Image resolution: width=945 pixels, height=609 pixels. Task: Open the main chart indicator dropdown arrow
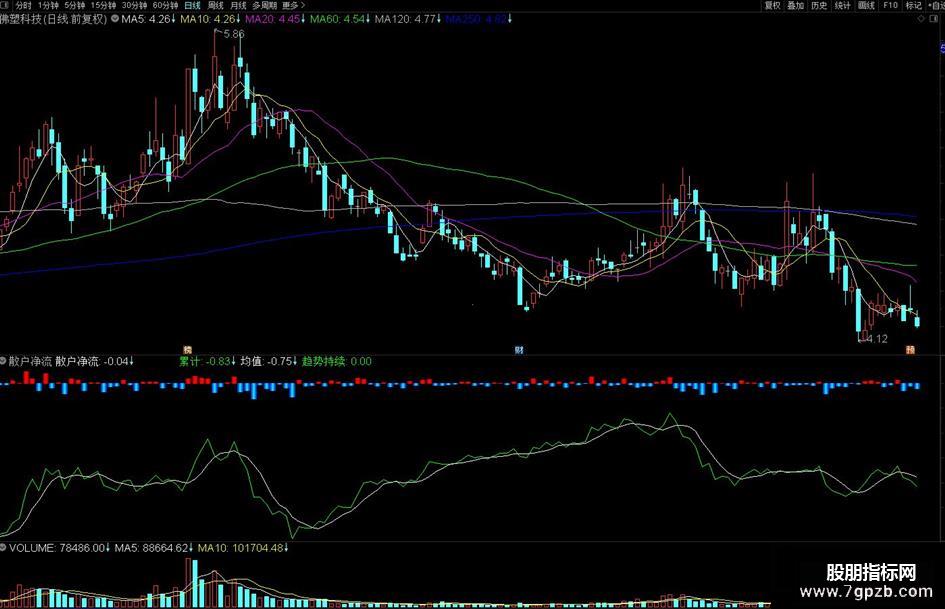click(115, 19)
